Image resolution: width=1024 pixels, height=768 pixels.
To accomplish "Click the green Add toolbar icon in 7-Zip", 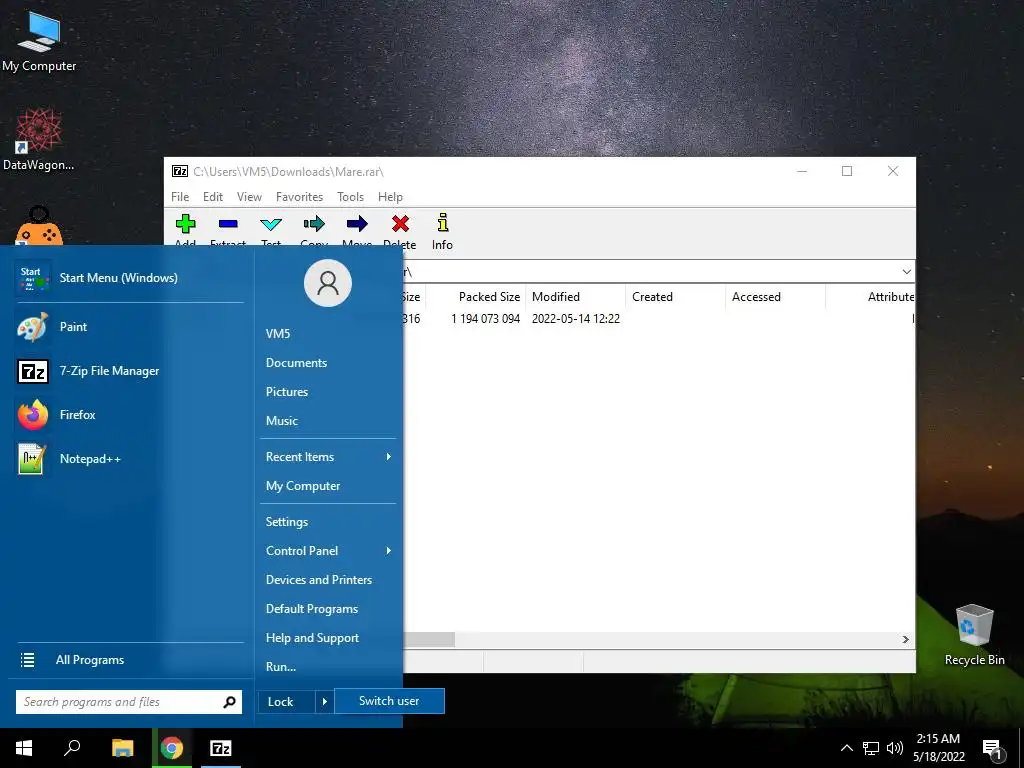I will (x=185, y=224).
